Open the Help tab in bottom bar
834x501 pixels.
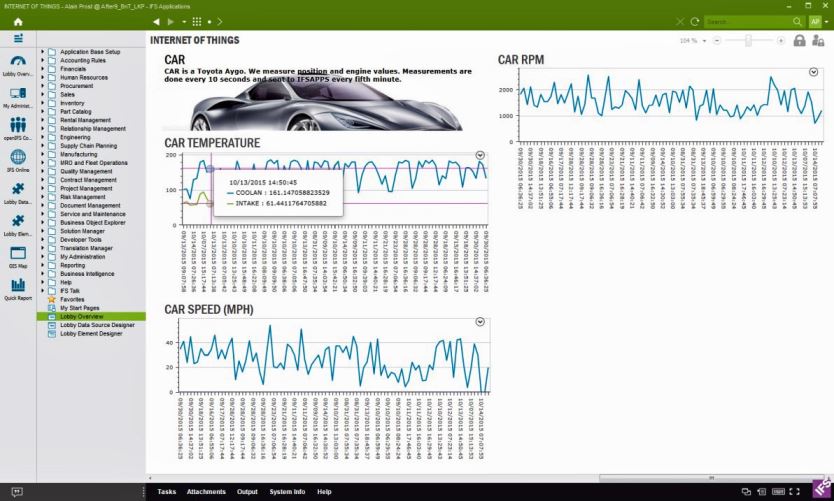(324, 492)
